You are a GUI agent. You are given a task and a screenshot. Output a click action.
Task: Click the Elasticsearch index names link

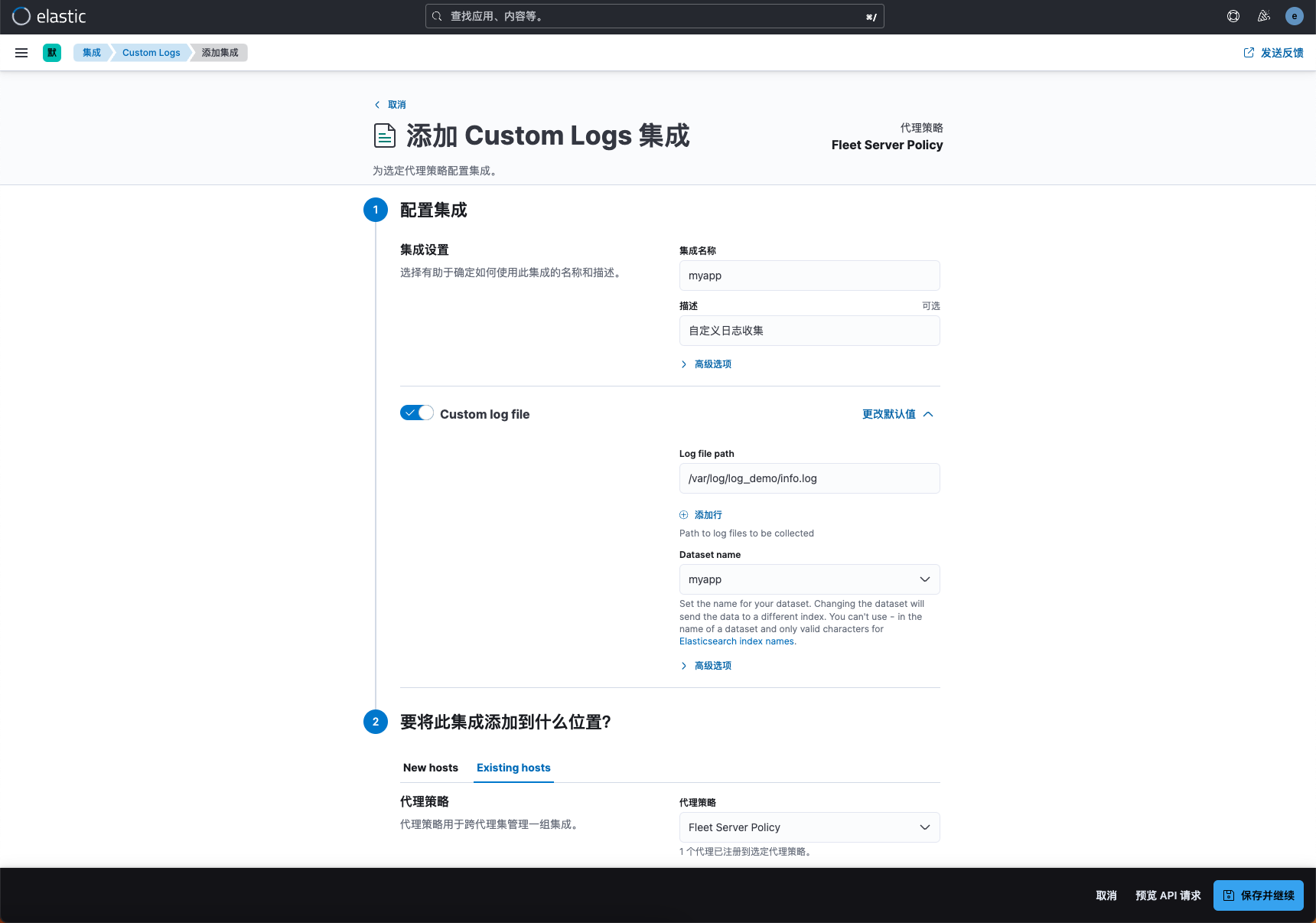click(x=737, y=641)
